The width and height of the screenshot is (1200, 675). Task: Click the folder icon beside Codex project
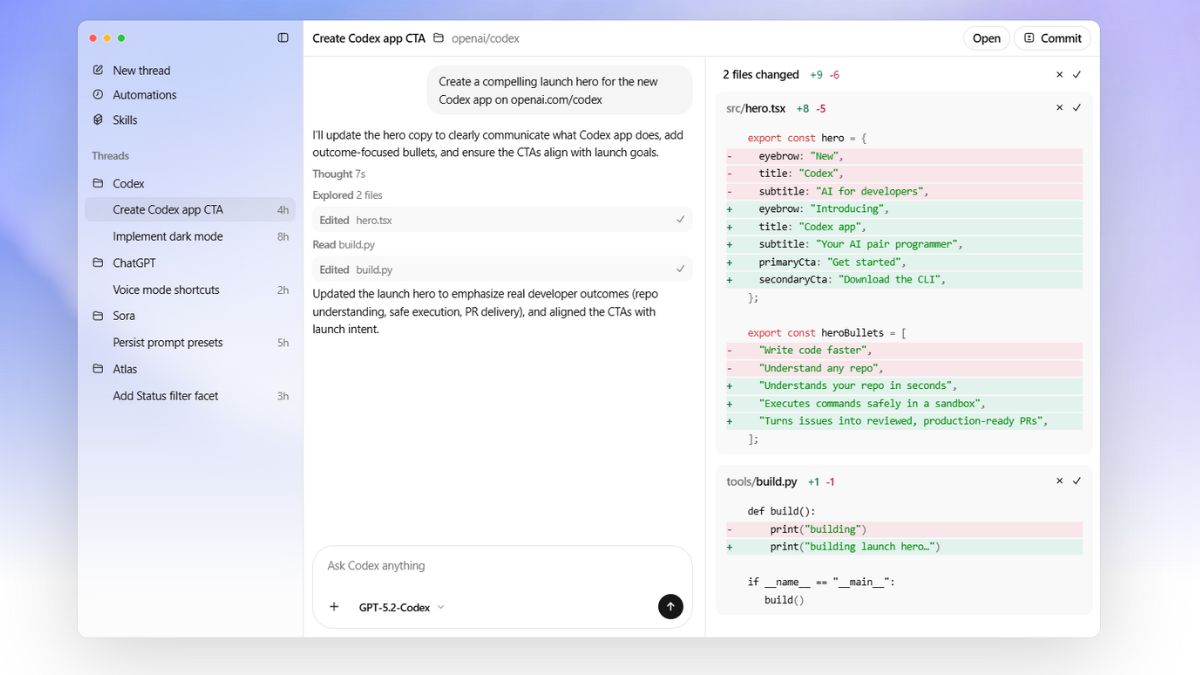96,183
